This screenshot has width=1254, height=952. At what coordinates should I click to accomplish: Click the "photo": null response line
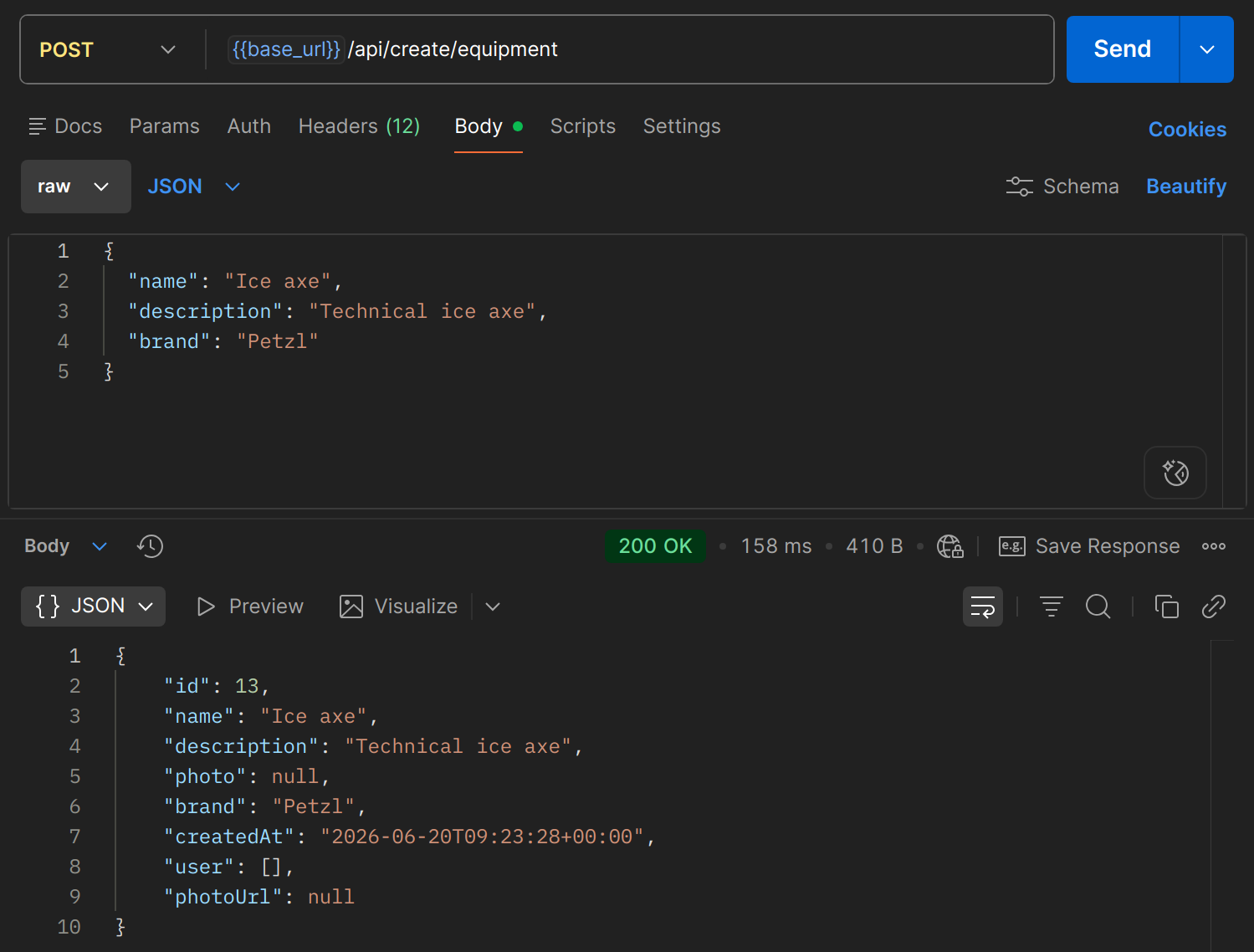[247, 777]
